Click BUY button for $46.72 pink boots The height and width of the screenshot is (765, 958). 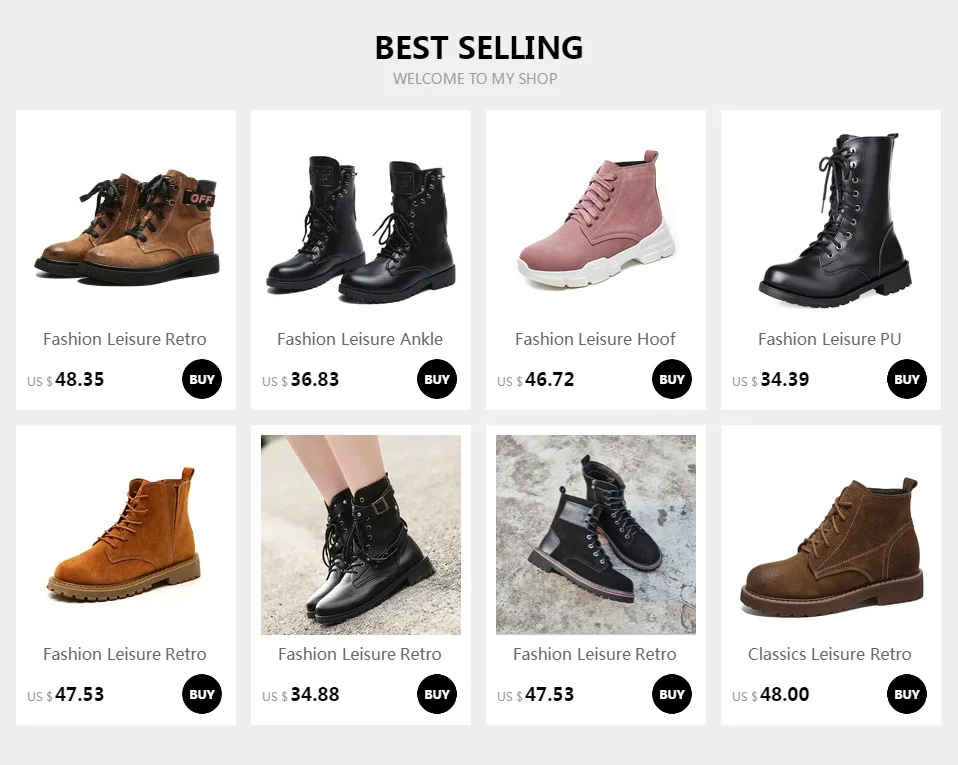point(671,379)
